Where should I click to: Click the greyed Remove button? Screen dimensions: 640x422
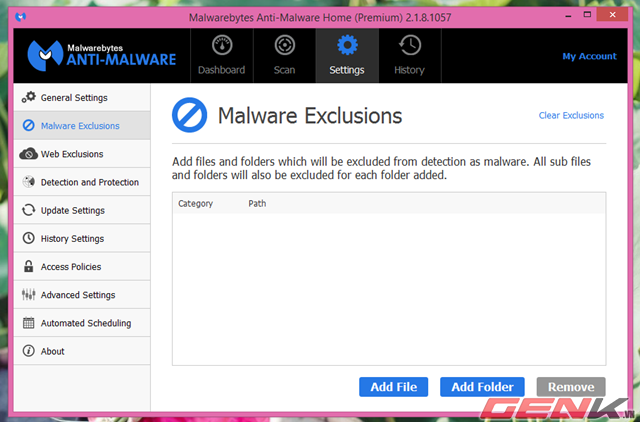(x=571, y=386)
